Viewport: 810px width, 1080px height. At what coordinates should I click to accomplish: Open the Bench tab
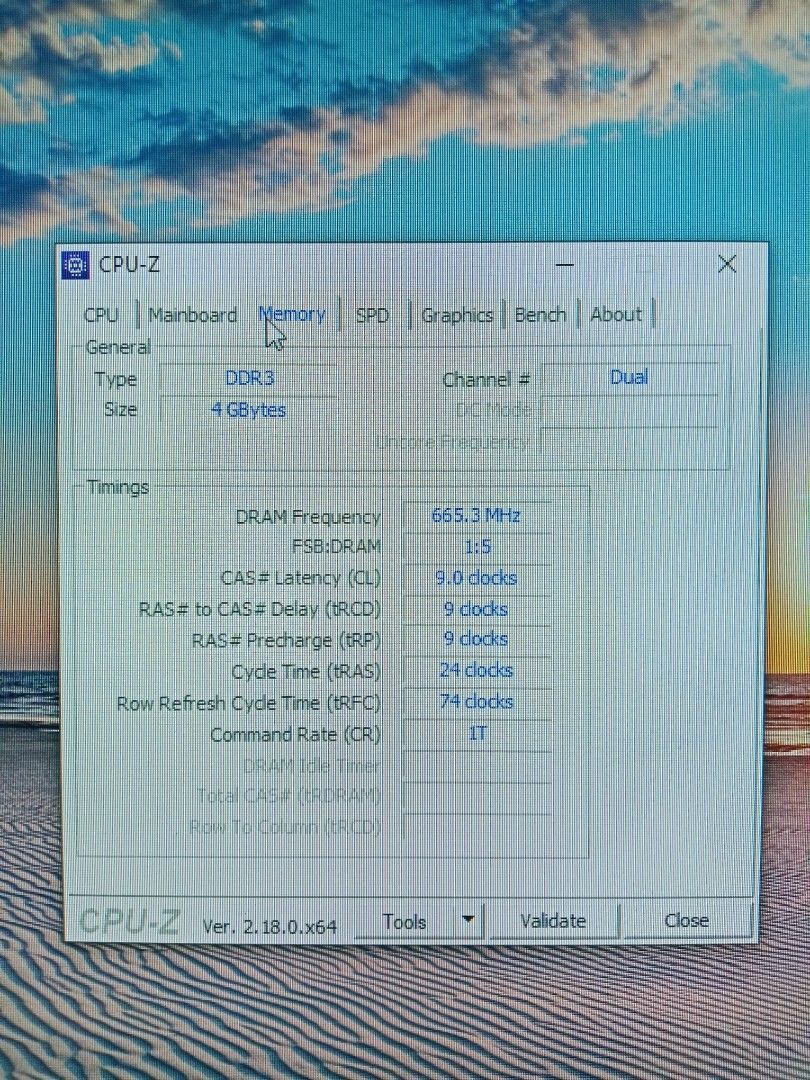(x=541, y=315)
